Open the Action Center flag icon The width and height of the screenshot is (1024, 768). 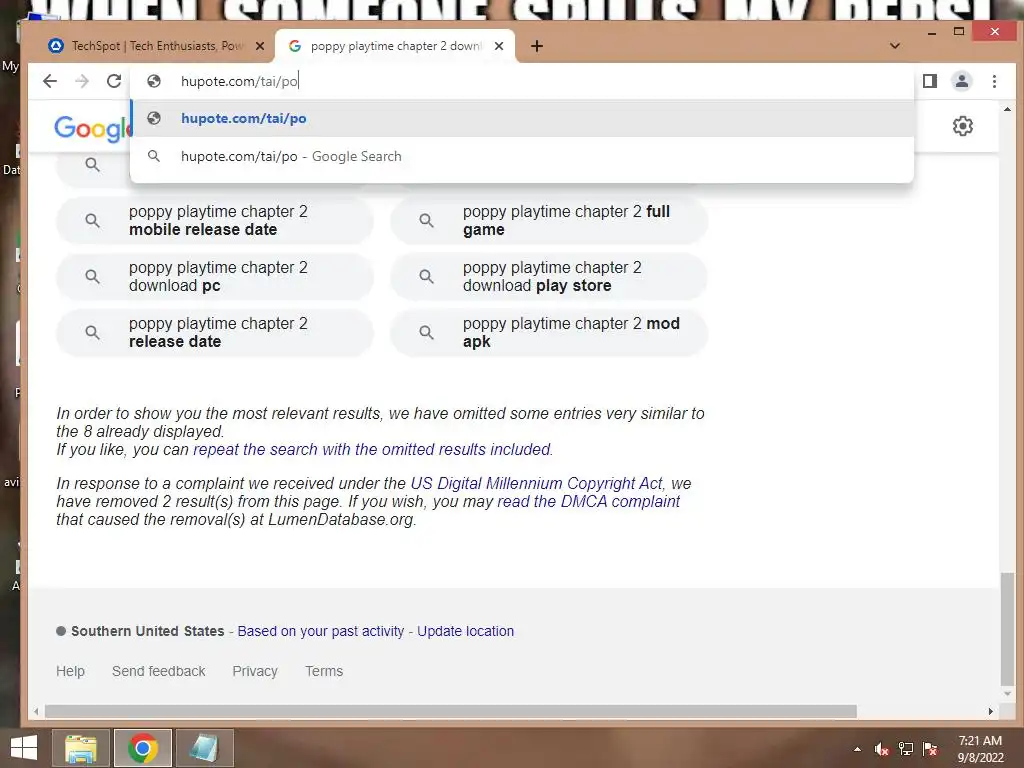(x=930, y=749)
